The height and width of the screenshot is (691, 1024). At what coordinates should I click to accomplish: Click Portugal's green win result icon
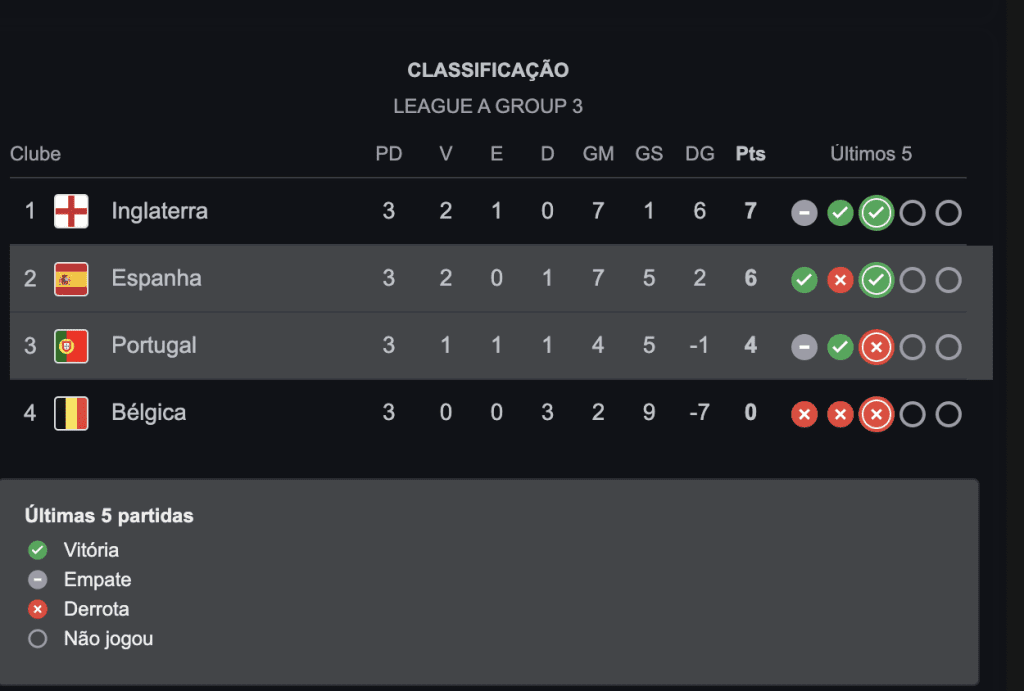840,347
